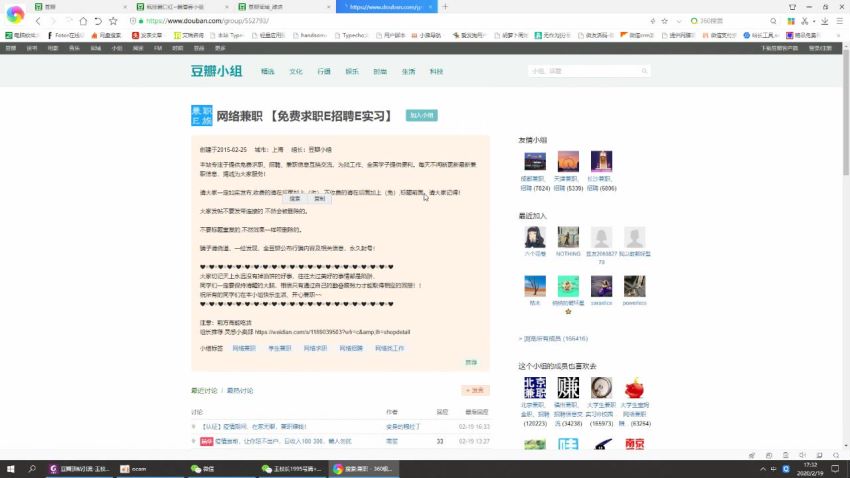Click the 360 browser rainbow logo

pyautogui.click(x=15, y=14)
